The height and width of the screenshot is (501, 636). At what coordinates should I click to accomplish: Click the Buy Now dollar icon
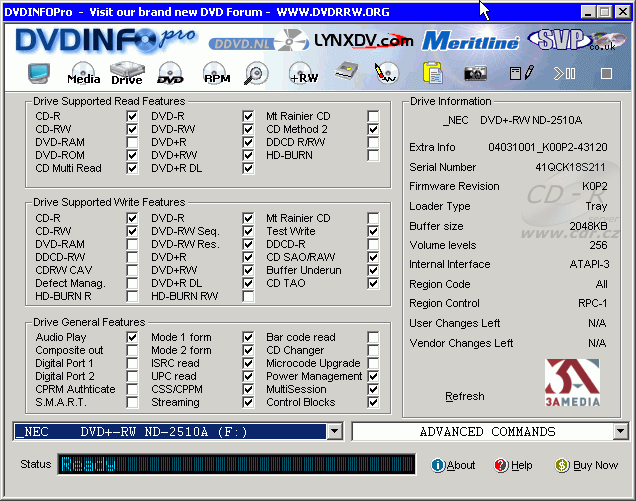click(x=562, y=465)
